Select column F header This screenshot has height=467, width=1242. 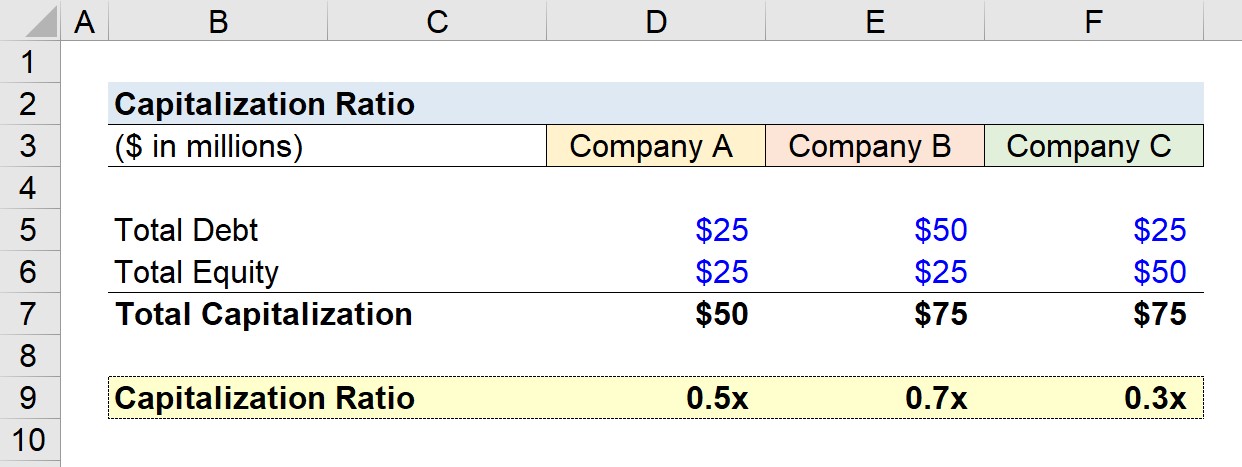click(1094, 20)
